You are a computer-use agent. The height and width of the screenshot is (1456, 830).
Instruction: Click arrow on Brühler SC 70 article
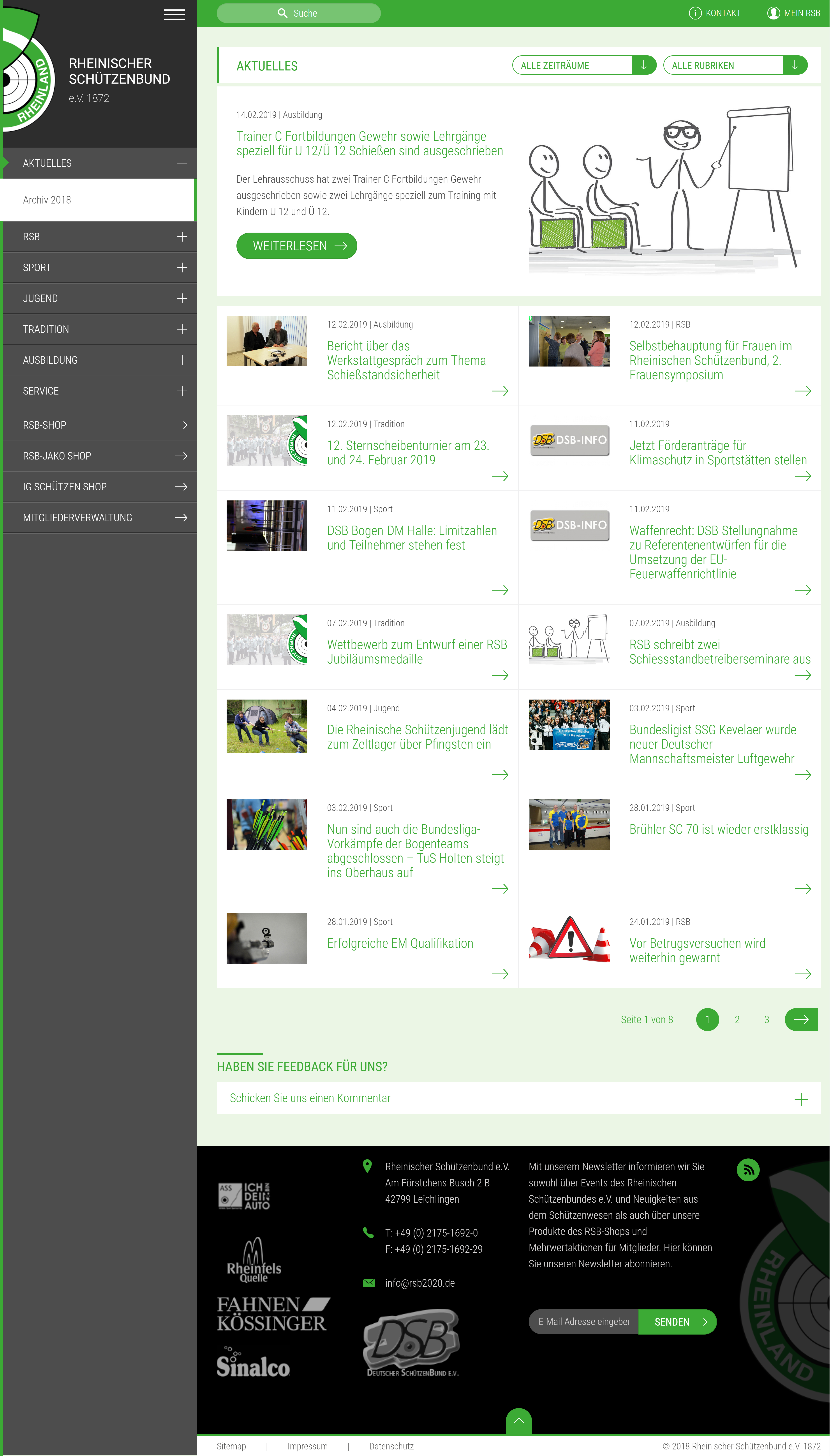tap(803, 889)
